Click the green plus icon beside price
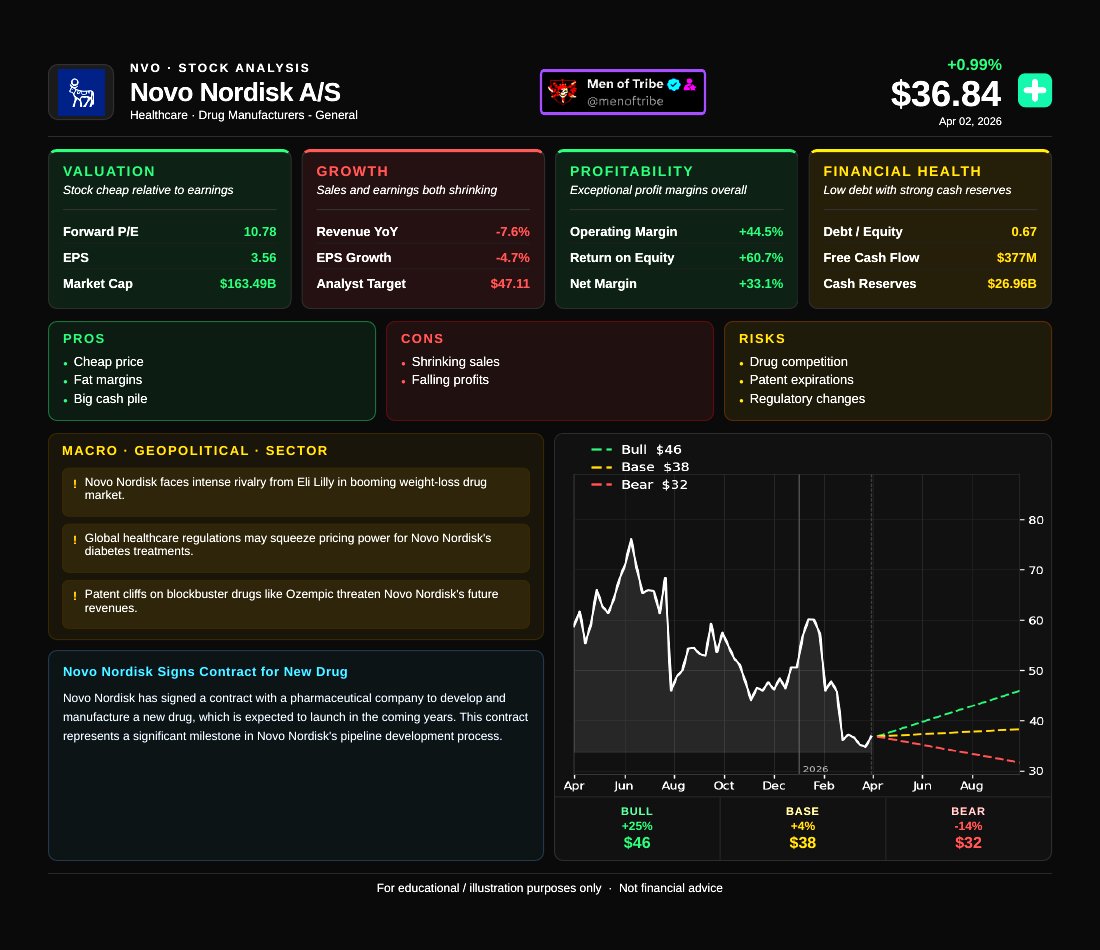This screenshot has height=950, width=1100. tap(1035, 91)
